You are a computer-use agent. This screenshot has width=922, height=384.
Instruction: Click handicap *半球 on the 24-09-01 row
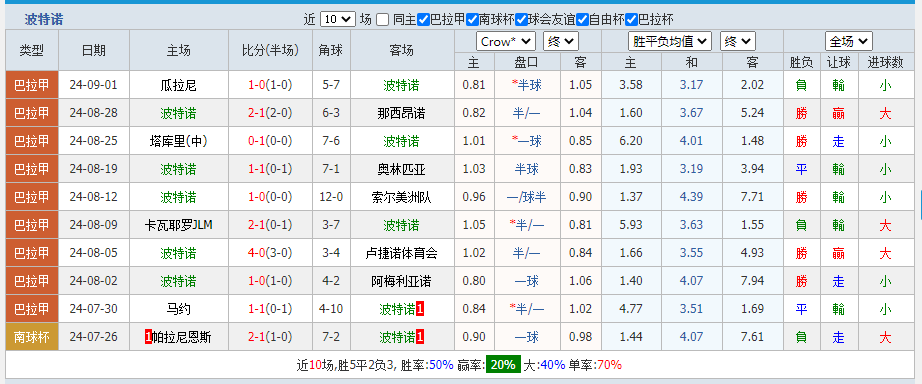tap(527, 85)
